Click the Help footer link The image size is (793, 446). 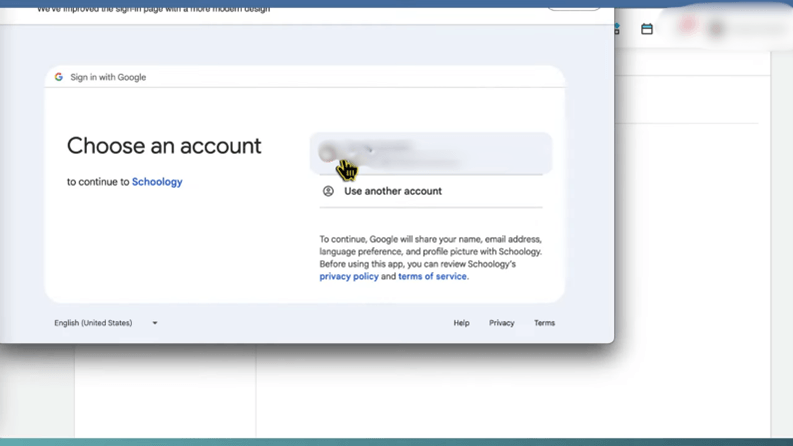click(461, 323)
